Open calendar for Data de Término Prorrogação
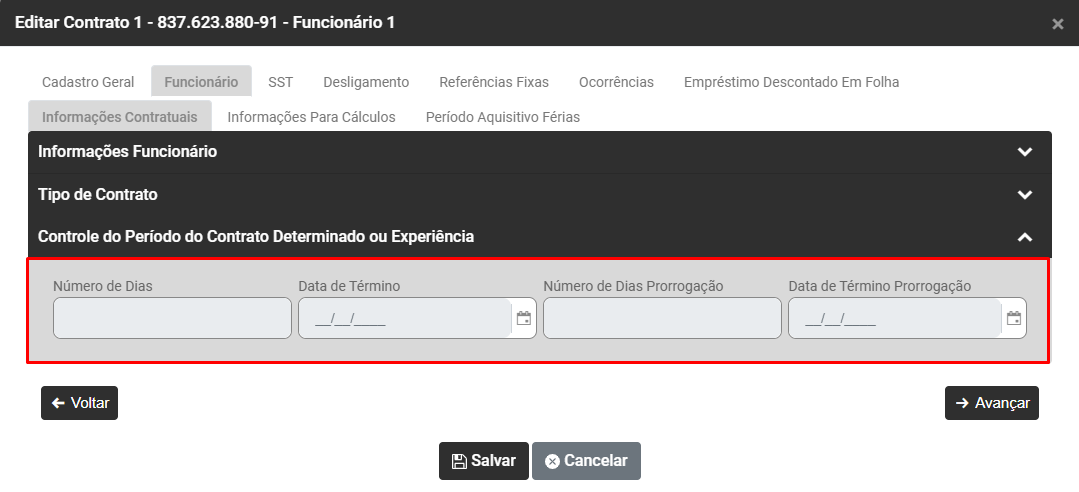1079x492 pixels. (1013, 319)
